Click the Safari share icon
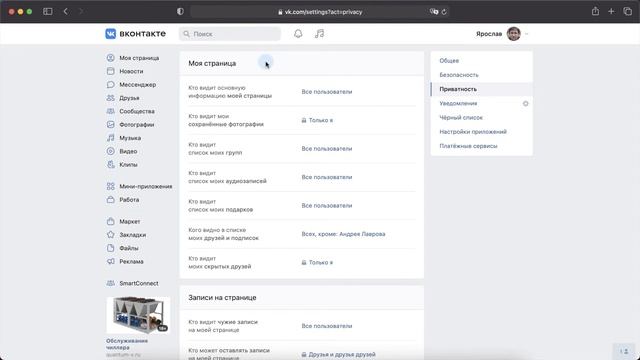The image size is (640, 360). point(596,11)
